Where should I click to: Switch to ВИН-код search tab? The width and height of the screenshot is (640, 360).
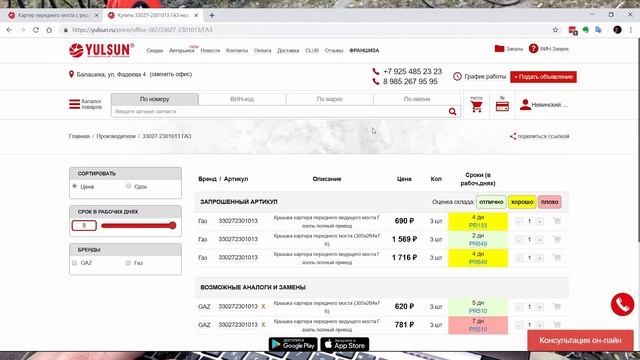tap(242, 99)
